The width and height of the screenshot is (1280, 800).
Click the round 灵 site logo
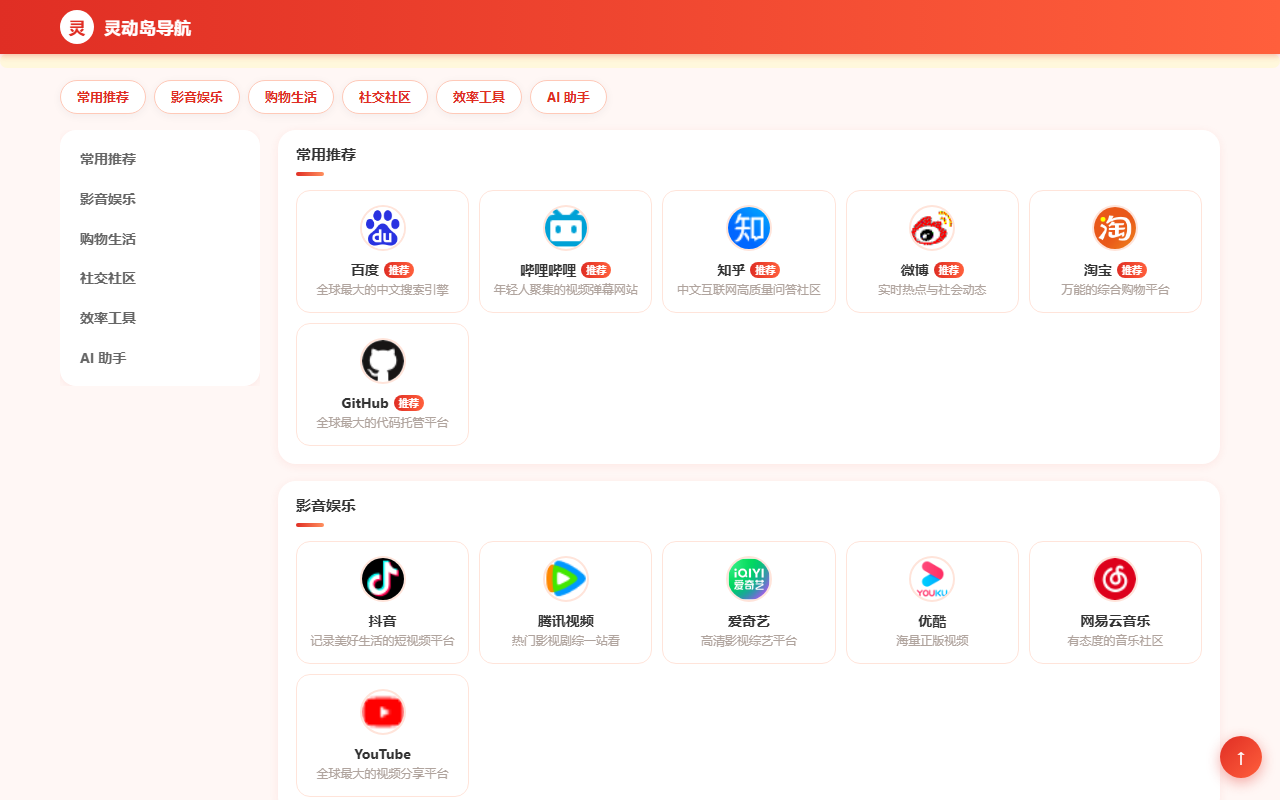pyautogui.click(x=77, y=27)
